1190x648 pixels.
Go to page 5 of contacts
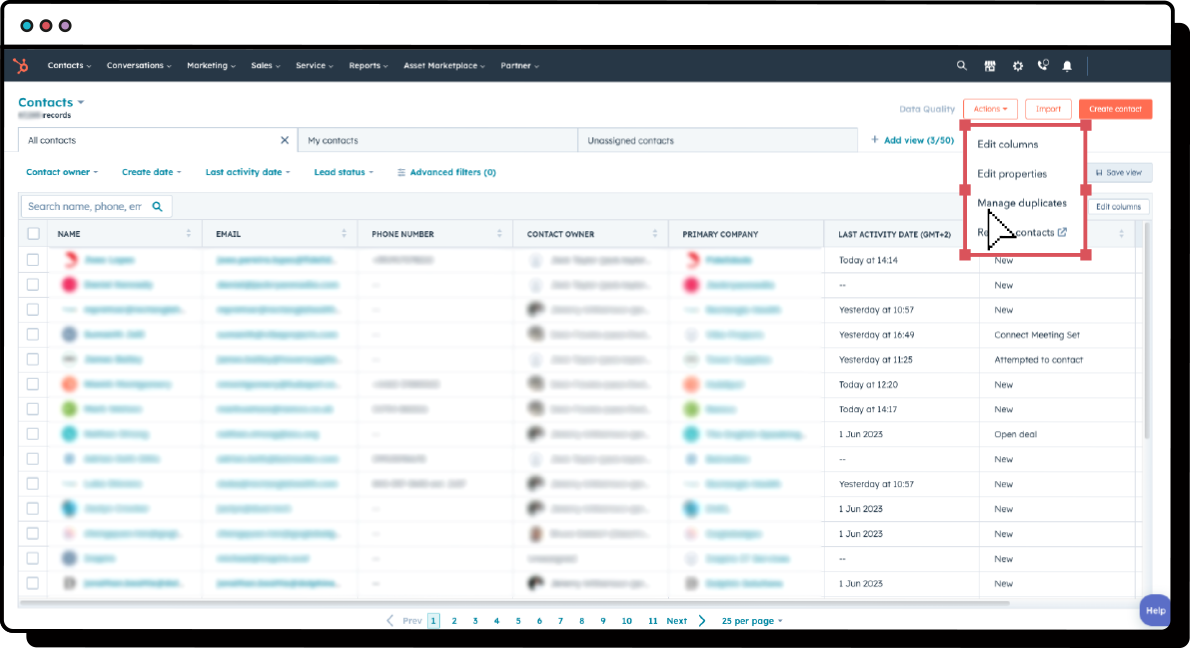517,620
